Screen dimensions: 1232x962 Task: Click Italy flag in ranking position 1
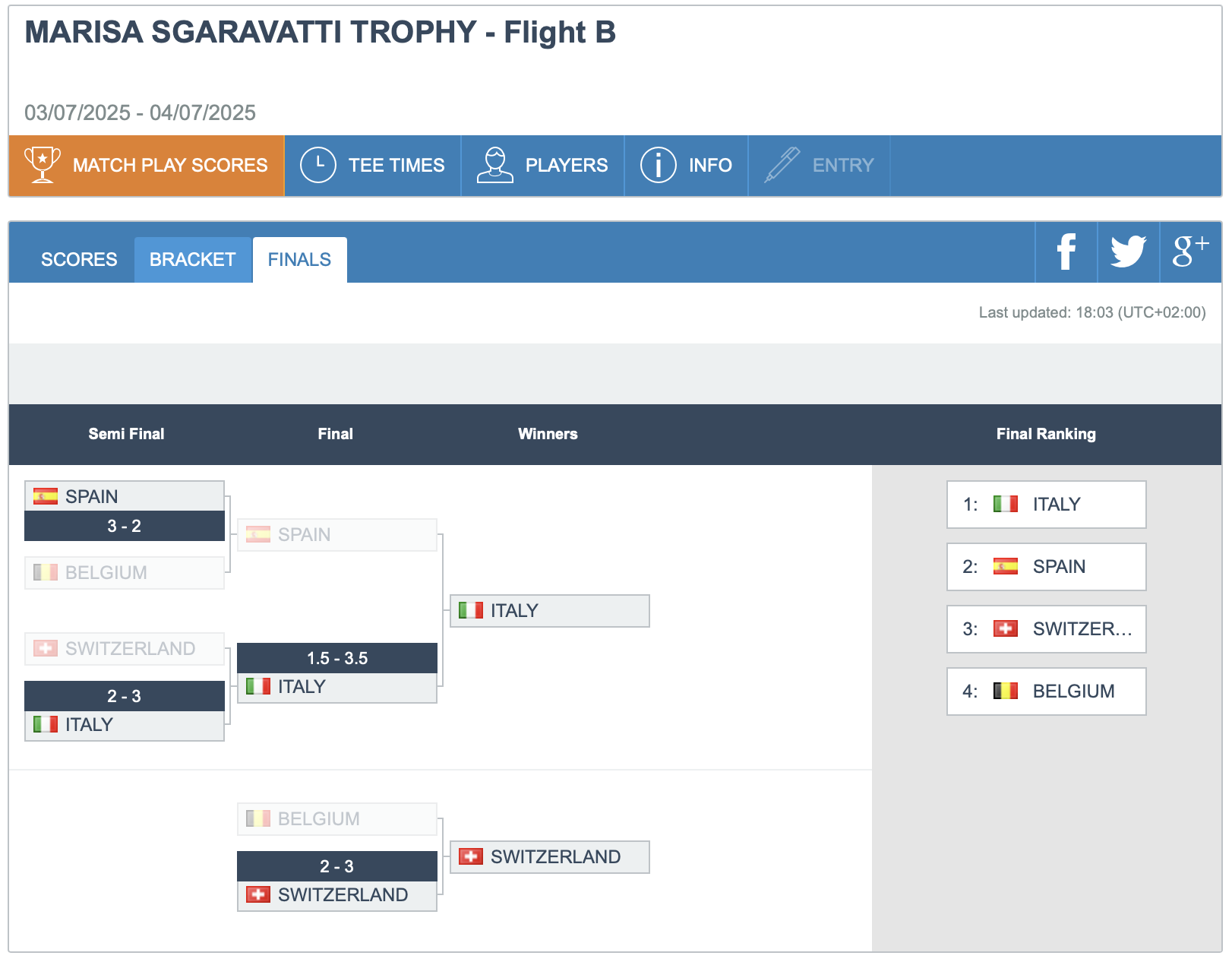click(1006, 504)
